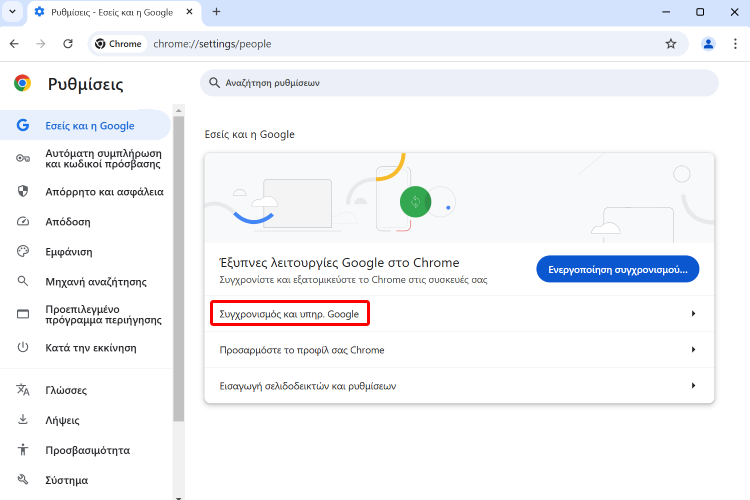Image resolution: width=750 pixels, height=500 pixels.
Task: Expand arrow on Συγχρονισμός και υπηρ. Google row
Action: 693,314
